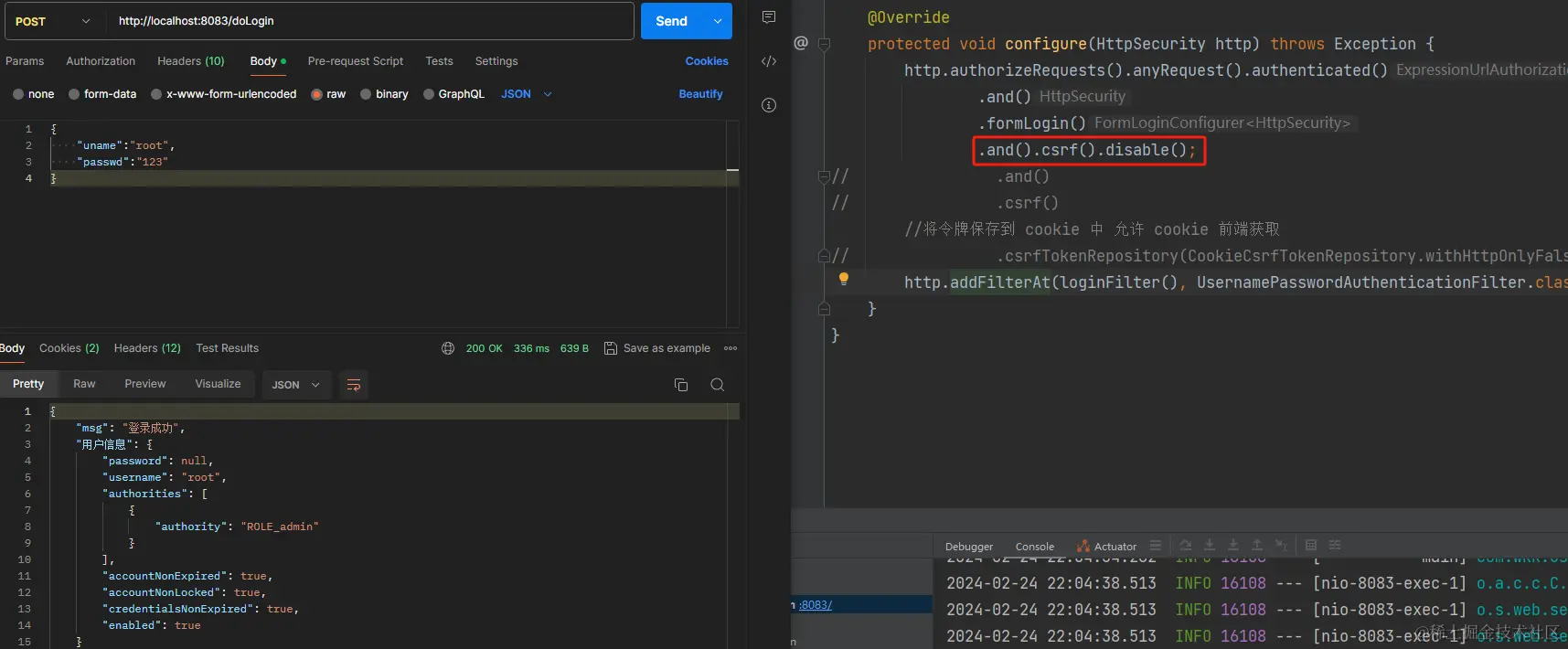Open the Postman comments sidebar icon

pos(769,17)
